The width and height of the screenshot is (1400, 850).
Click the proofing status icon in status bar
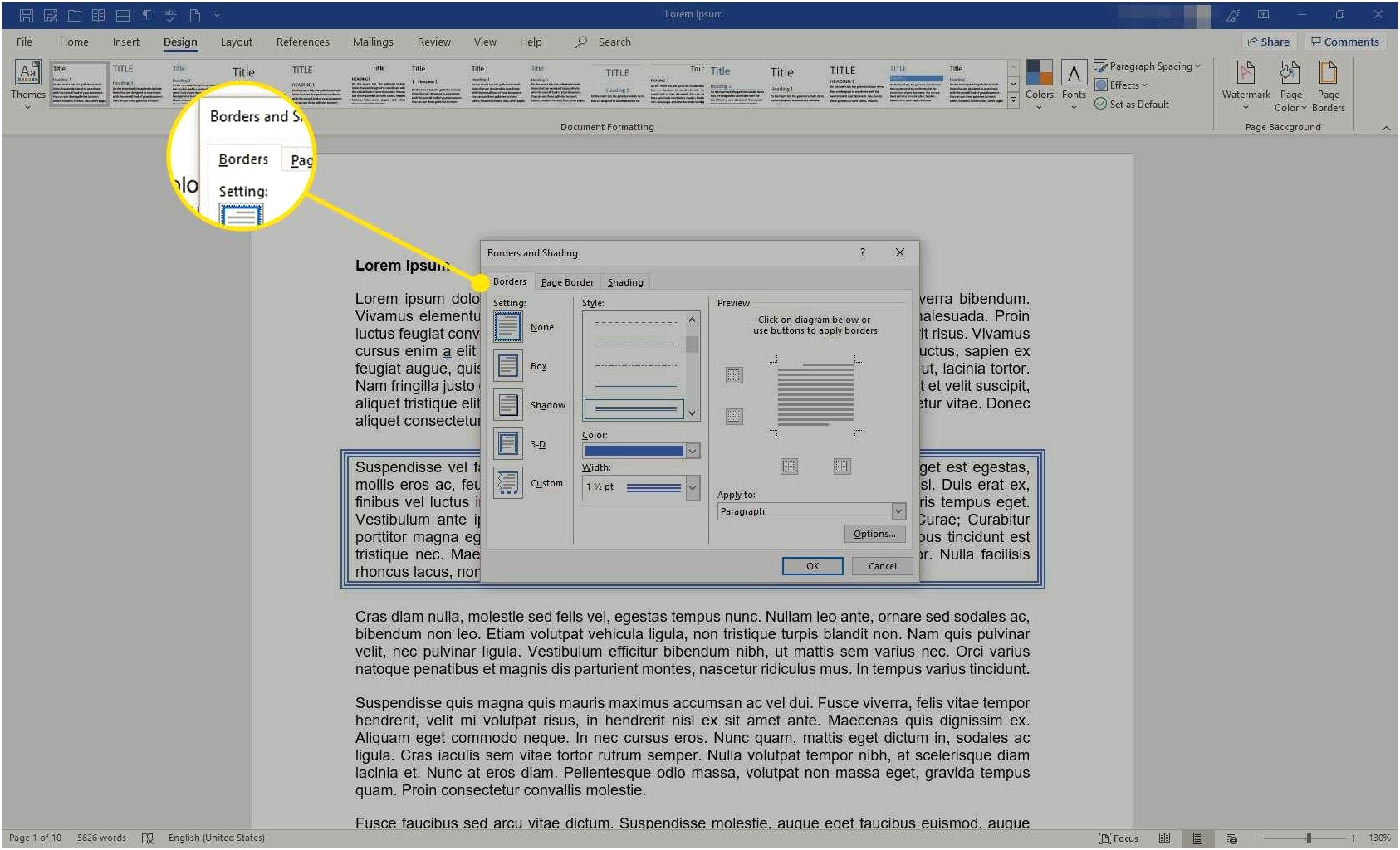pyautogui.click(x=148, y=838)
